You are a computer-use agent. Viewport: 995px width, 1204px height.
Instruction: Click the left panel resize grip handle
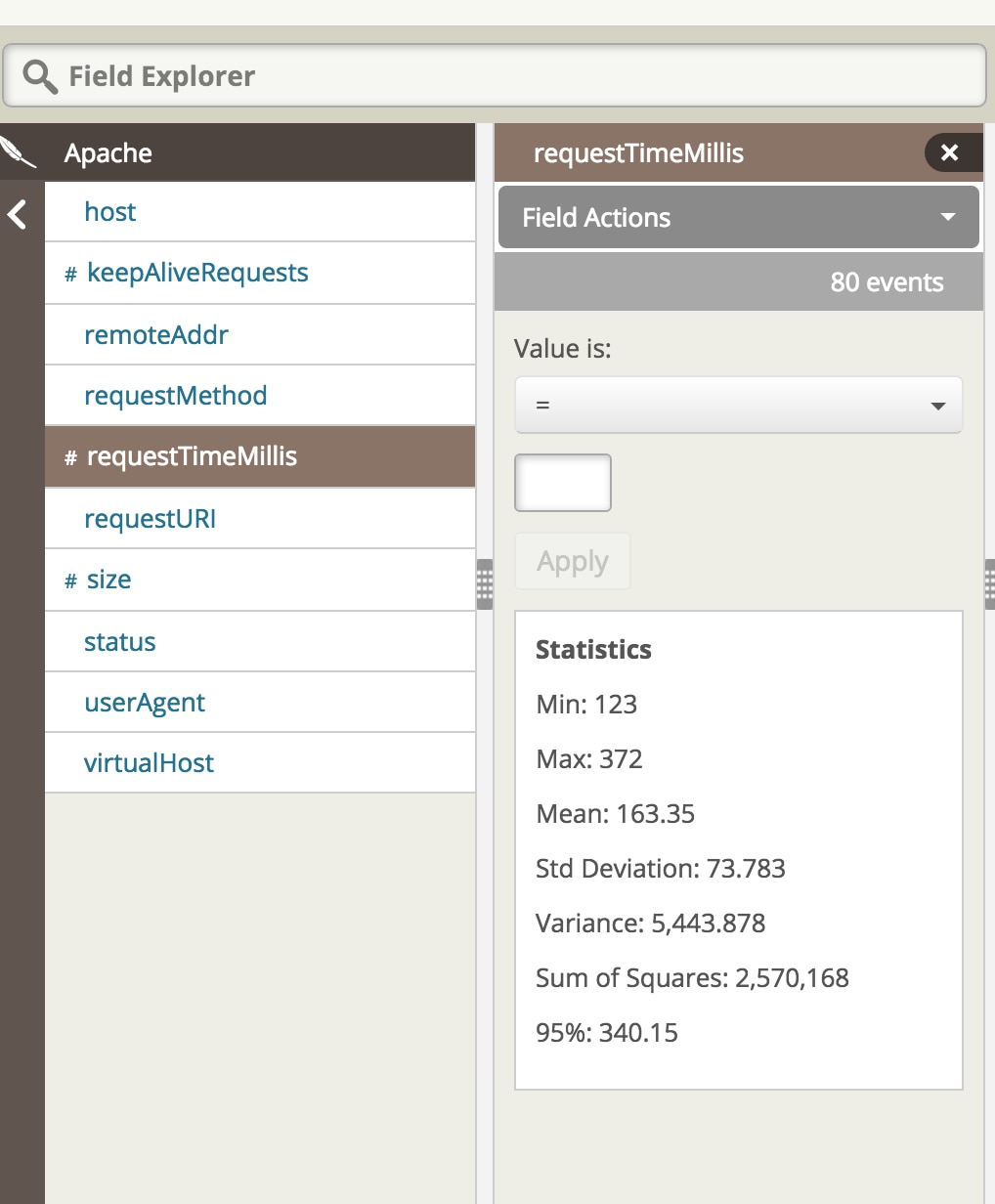click(485, 584)
